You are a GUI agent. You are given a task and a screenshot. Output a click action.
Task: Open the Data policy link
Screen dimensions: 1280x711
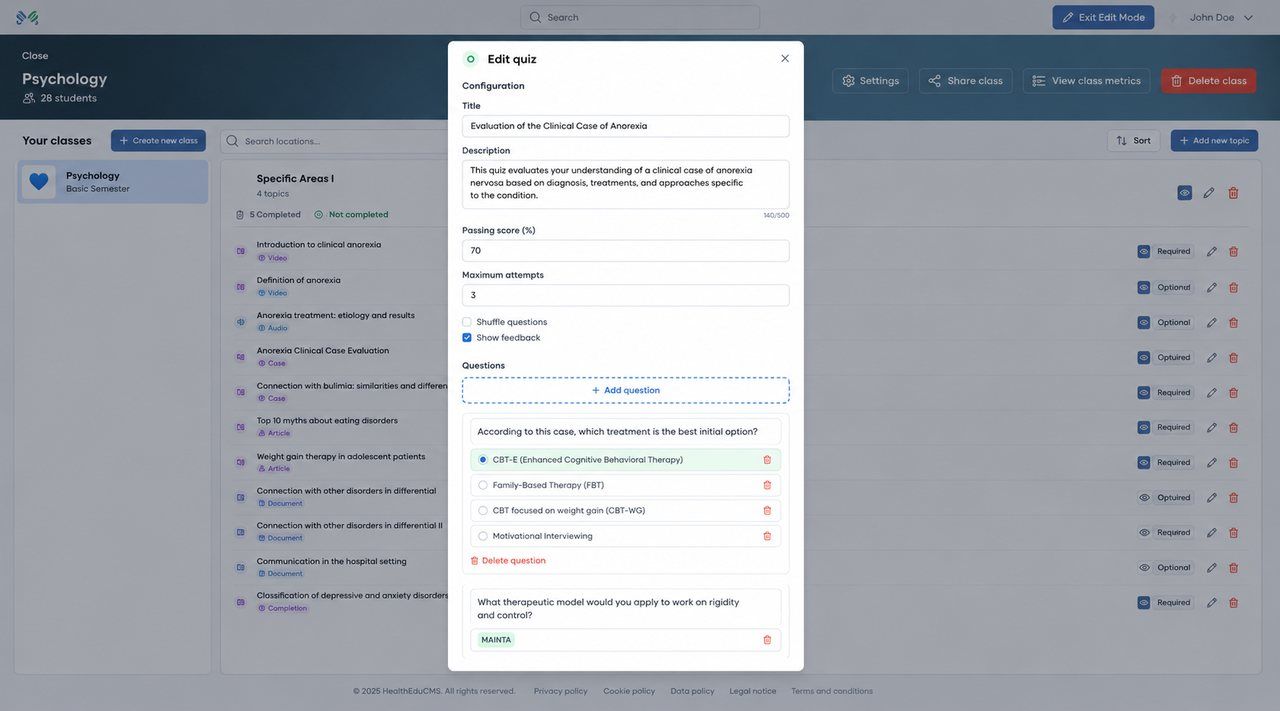693,692
